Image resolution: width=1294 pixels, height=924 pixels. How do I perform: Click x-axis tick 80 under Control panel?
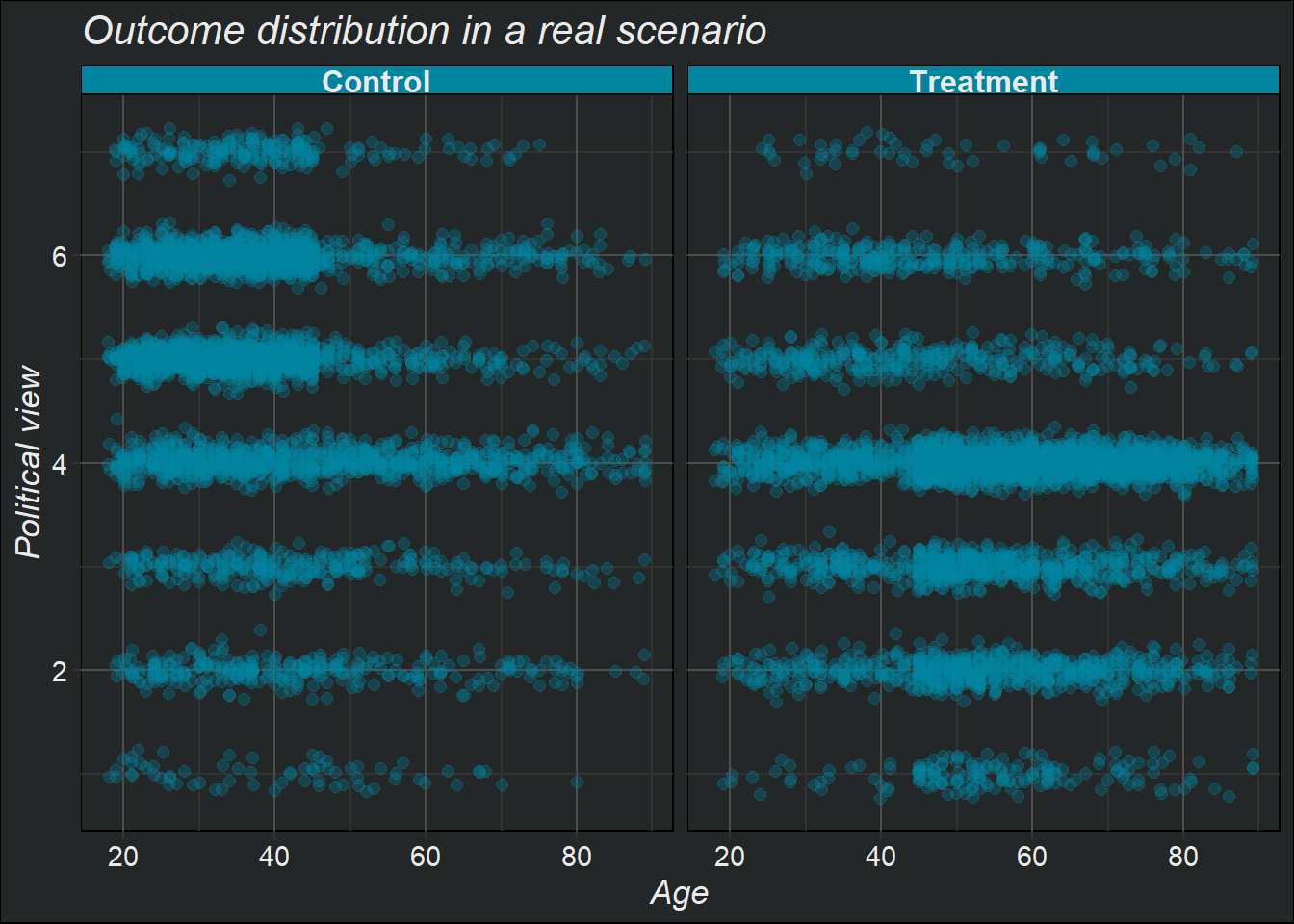577,856
